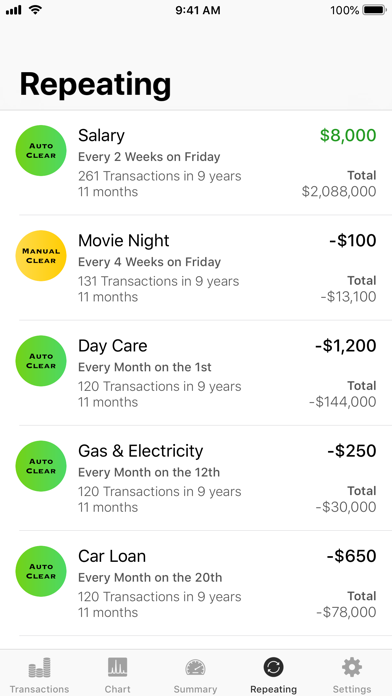Open the Transactions tab coins icon
The width and height of the screenshot is (392, 696).
40,667
